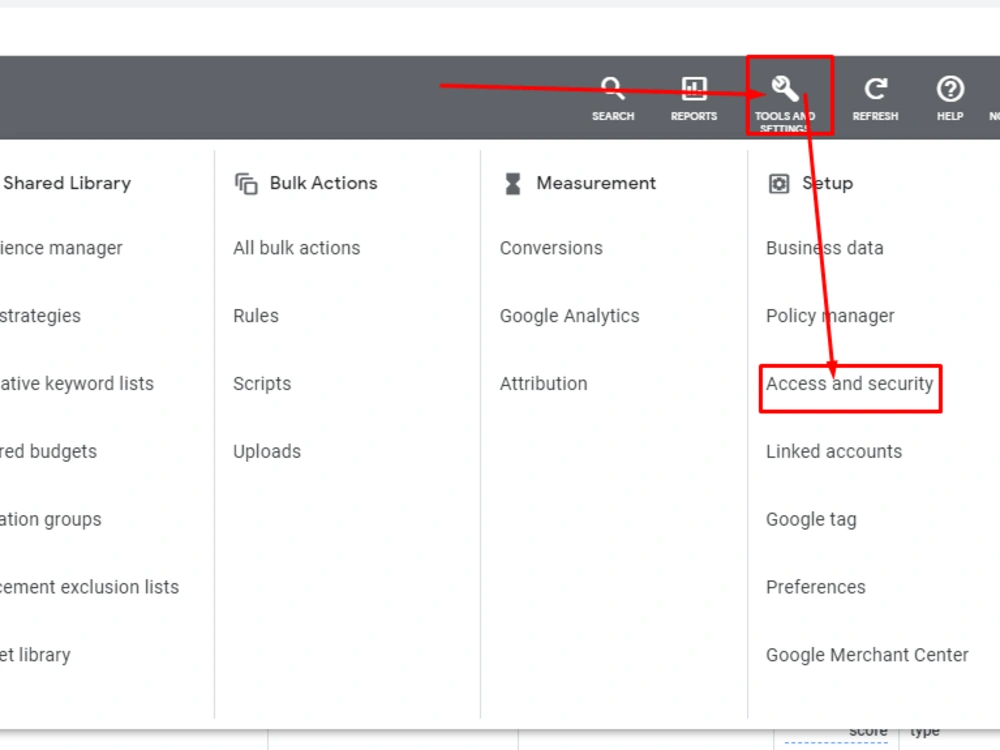This screenshot has height=750, width=1000.
Task: Select Policy manager
Action: [x=830, y=316]
